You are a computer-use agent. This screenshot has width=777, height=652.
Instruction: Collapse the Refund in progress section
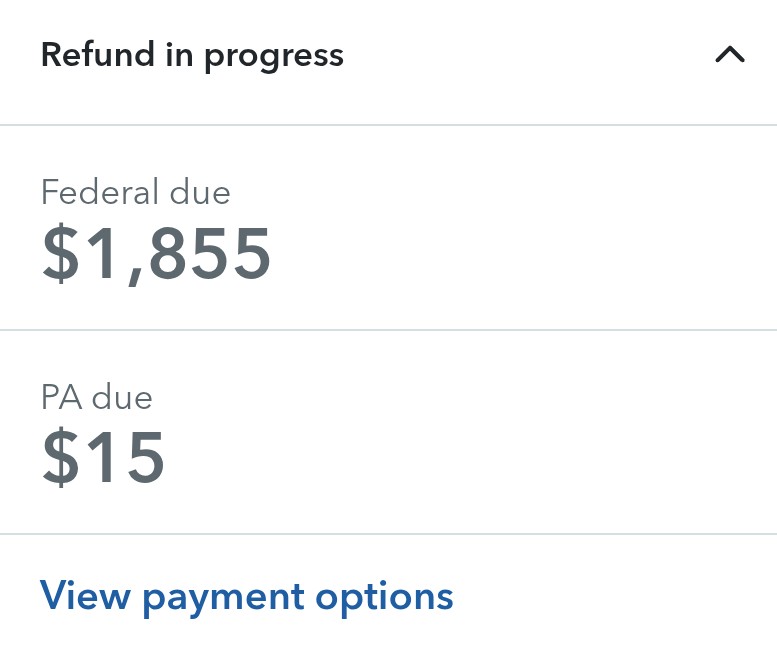coord(730,55)
